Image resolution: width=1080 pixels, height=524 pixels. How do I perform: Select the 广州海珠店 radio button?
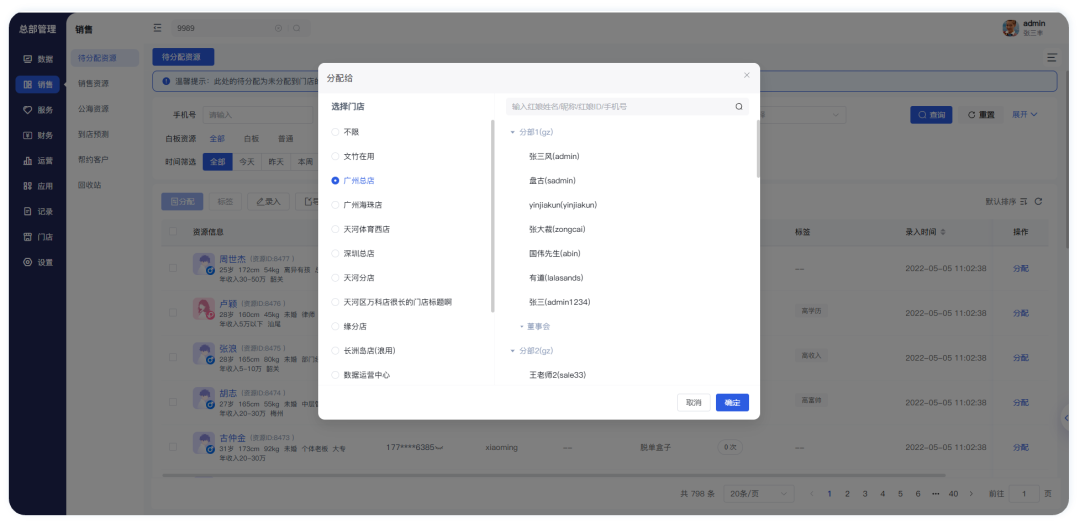click(335, 205)
